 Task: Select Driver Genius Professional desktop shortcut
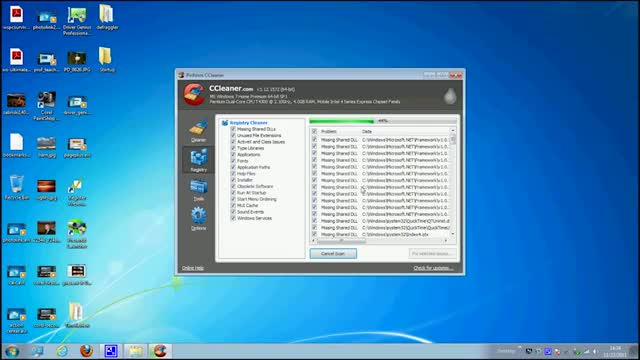(77, 20)
